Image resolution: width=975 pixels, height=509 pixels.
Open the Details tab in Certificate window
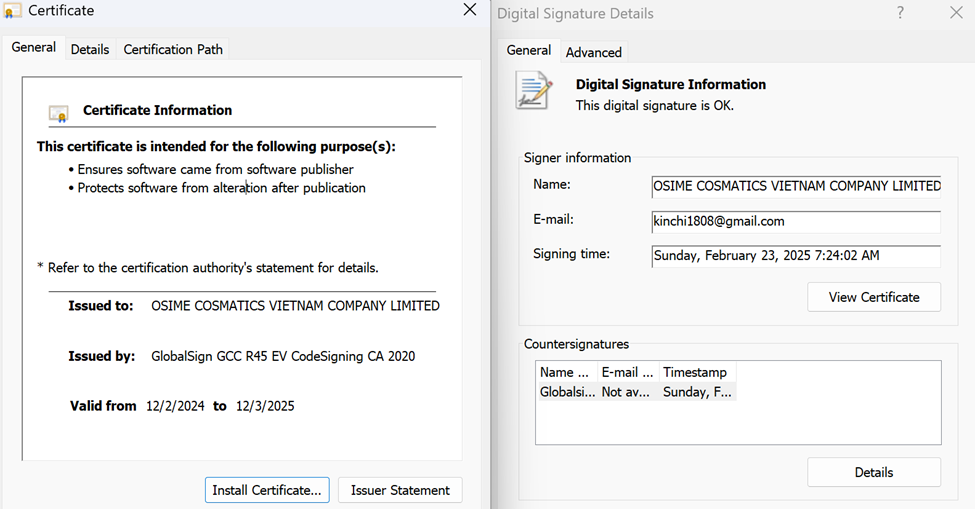pos(90,50)
